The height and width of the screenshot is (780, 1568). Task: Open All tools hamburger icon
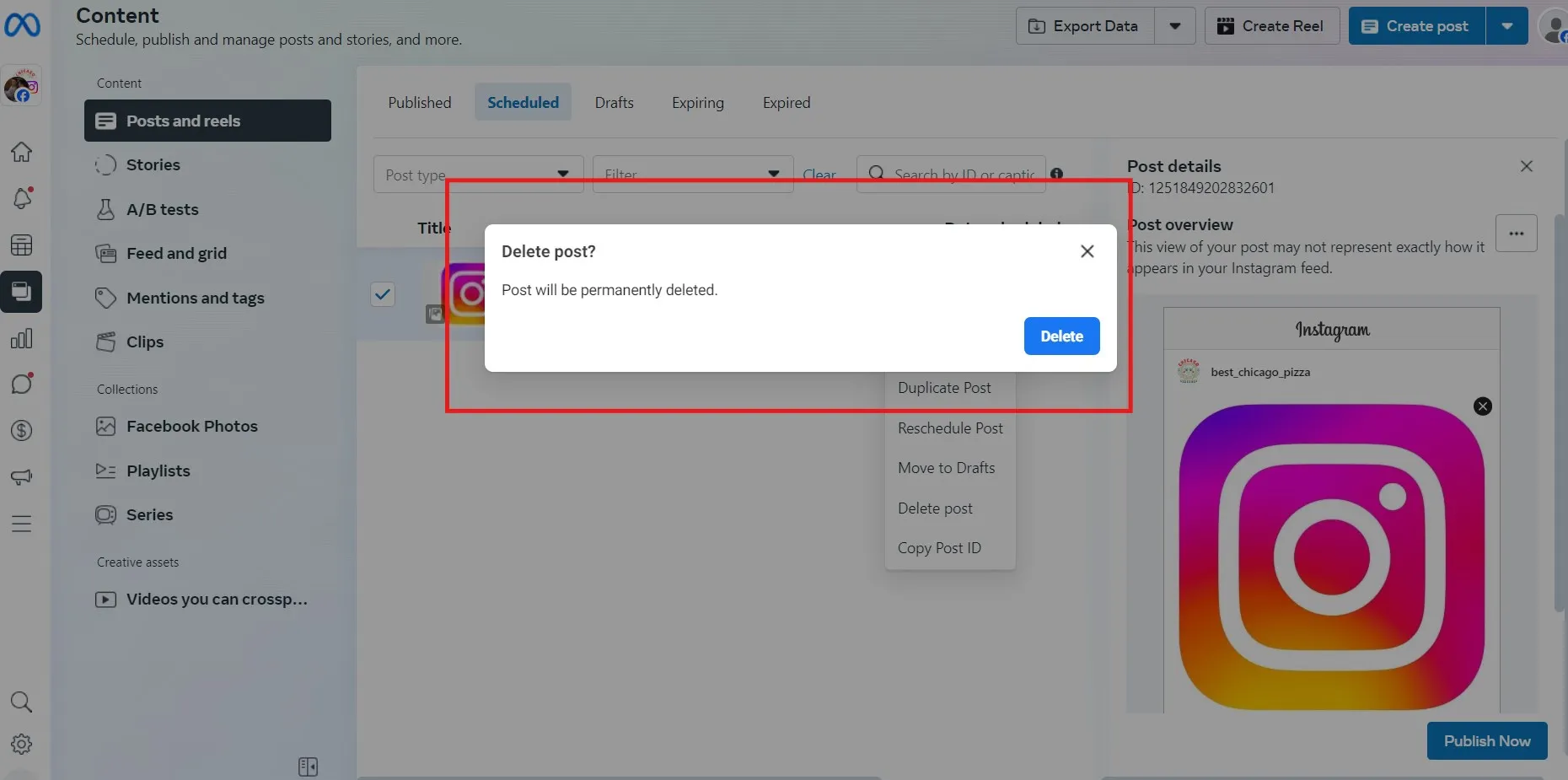[x=21, y=524]
